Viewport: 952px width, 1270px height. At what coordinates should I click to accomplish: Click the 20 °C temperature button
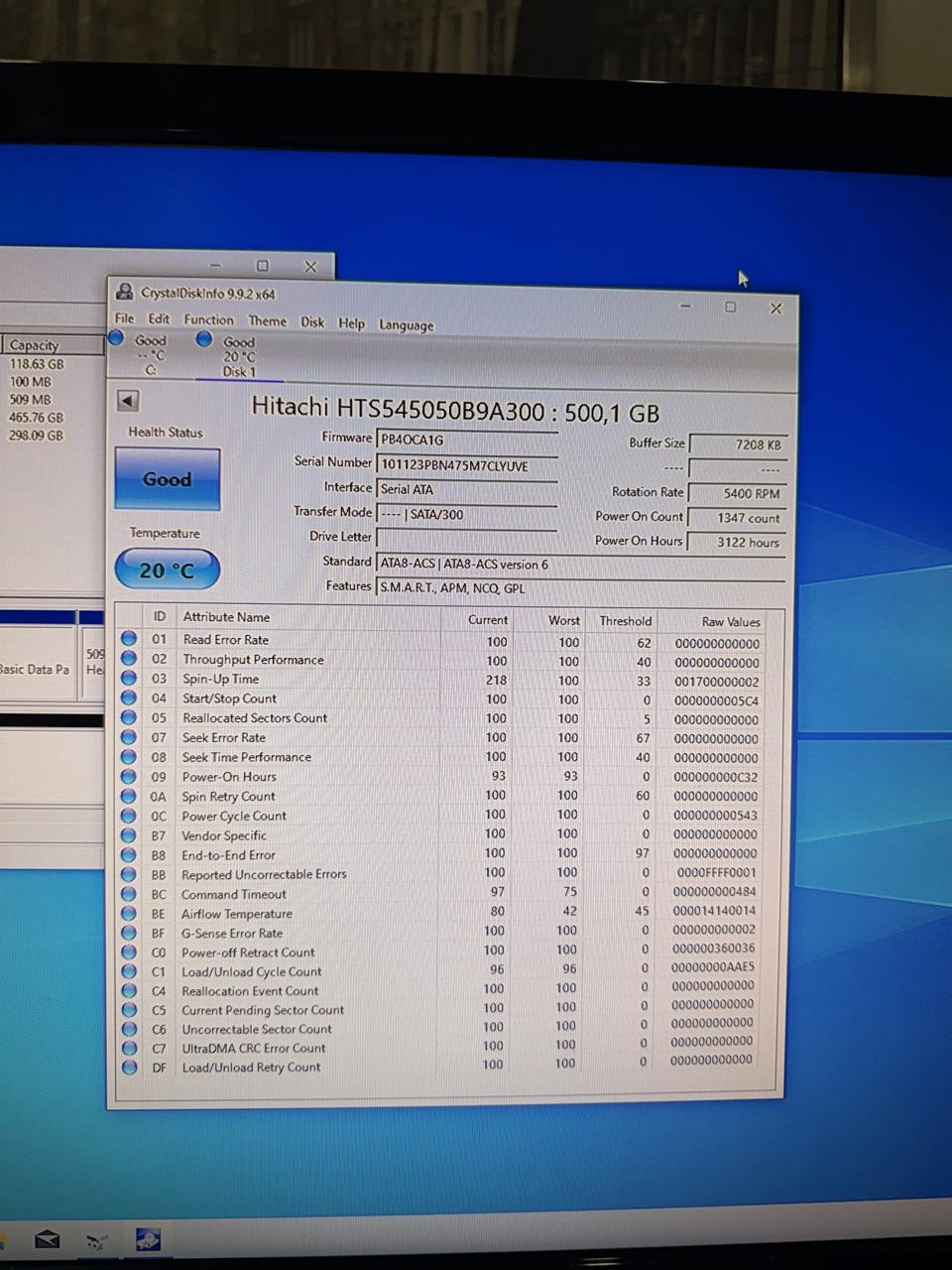click(167, 571)
